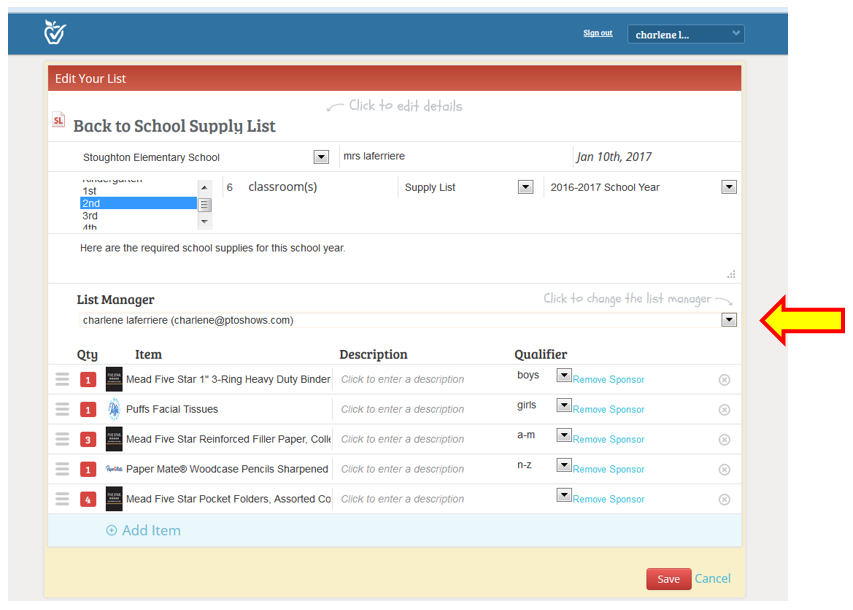
Task: Remove Sponsor from Puffs Facial Tissues row
Action: [608, 410]
